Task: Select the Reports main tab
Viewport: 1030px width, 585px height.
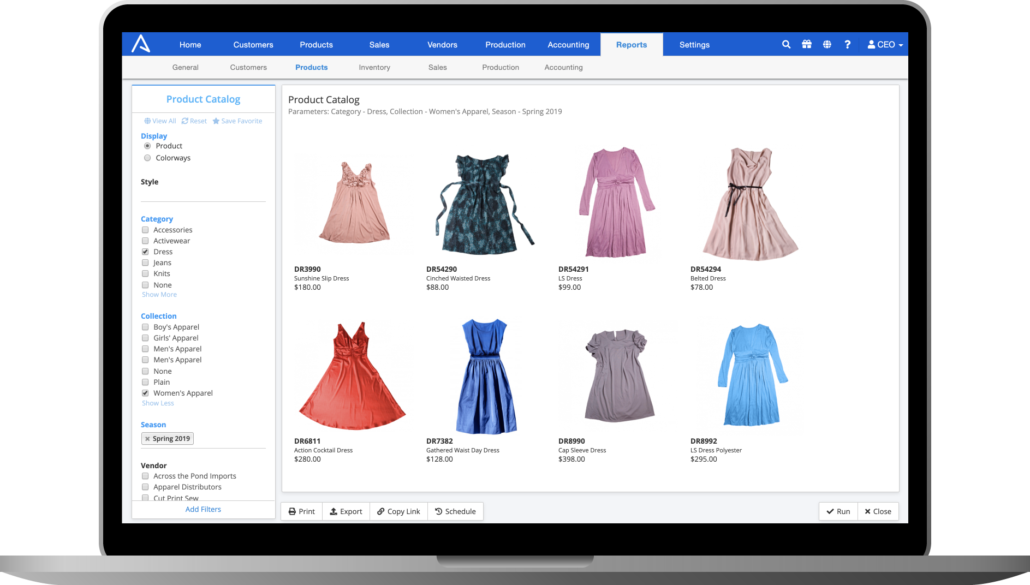Action: [631, 45]
